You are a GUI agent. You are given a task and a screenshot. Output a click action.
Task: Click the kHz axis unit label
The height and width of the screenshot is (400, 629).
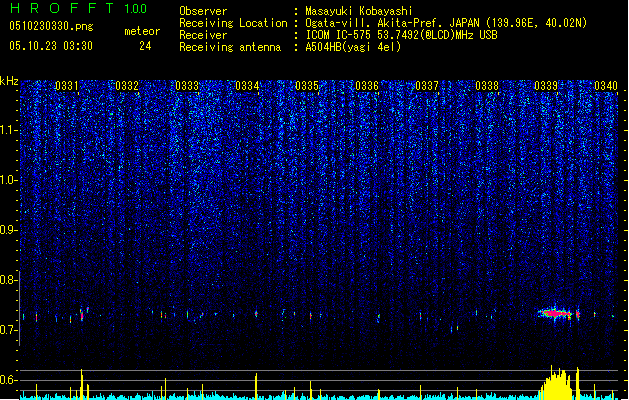(x=9, y=81)
